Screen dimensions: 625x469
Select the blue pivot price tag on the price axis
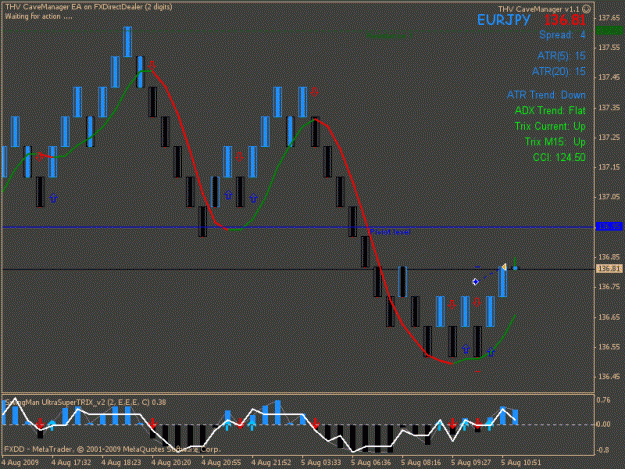(x=609, y=227)
